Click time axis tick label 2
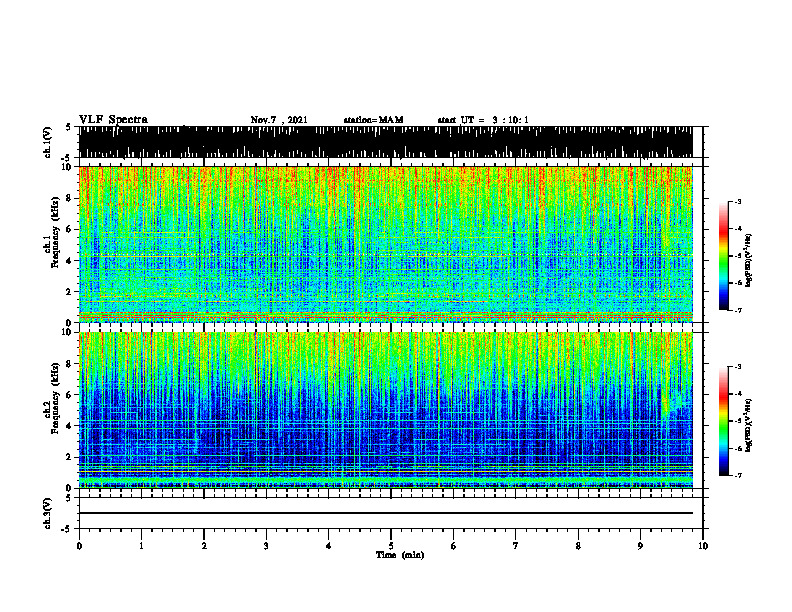The height and width of the screenshot is (612, 792). click(x=204, y=546)
